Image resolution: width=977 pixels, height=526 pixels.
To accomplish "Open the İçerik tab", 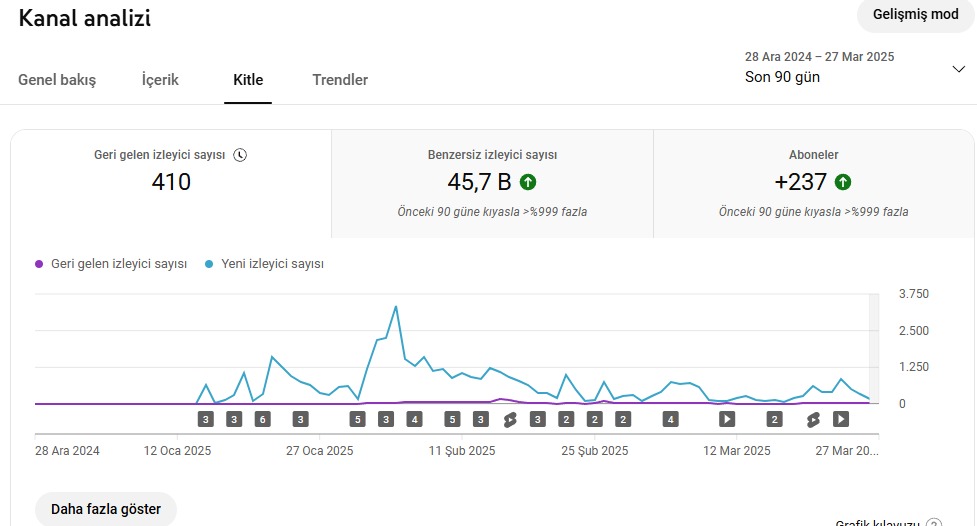I will [x=160, y=80].
